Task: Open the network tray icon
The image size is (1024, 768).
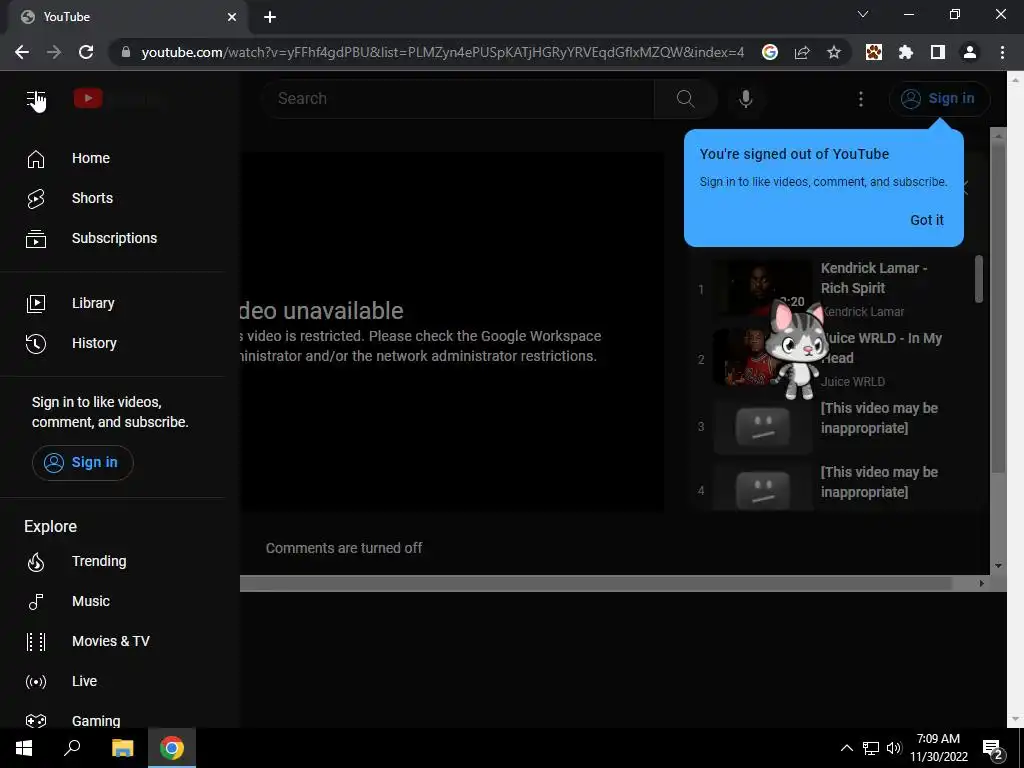Action: [871, 748]
